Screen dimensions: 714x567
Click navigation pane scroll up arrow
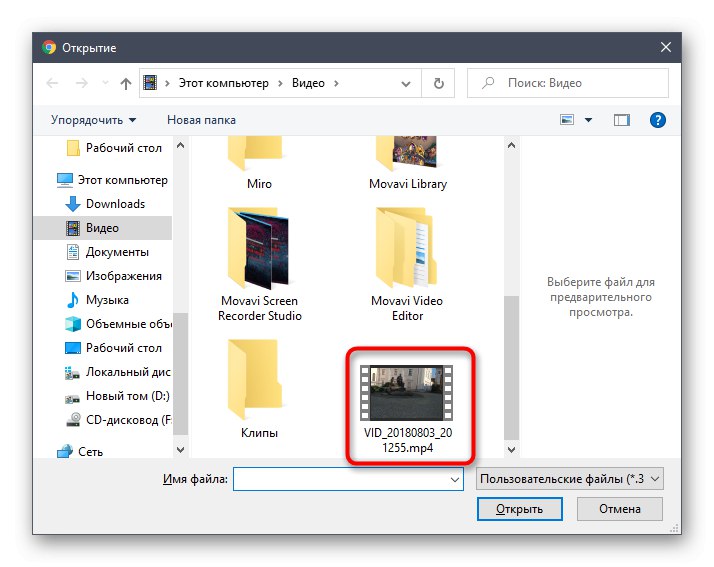tap(180, 145)
